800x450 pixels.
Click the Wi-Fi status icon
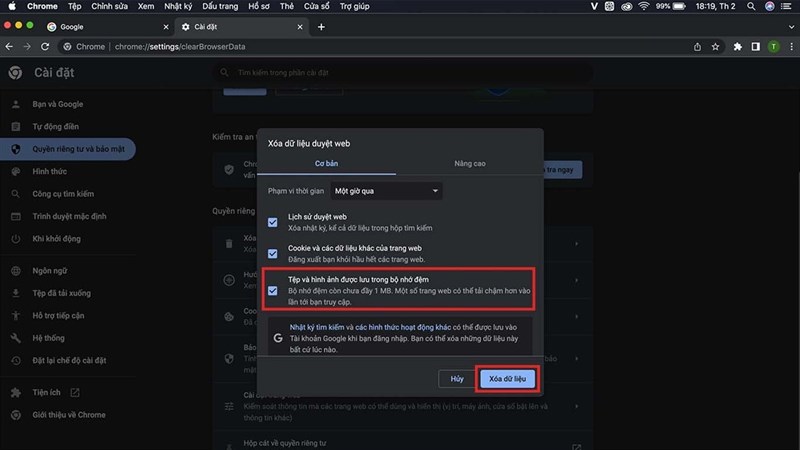click(644, 6)
